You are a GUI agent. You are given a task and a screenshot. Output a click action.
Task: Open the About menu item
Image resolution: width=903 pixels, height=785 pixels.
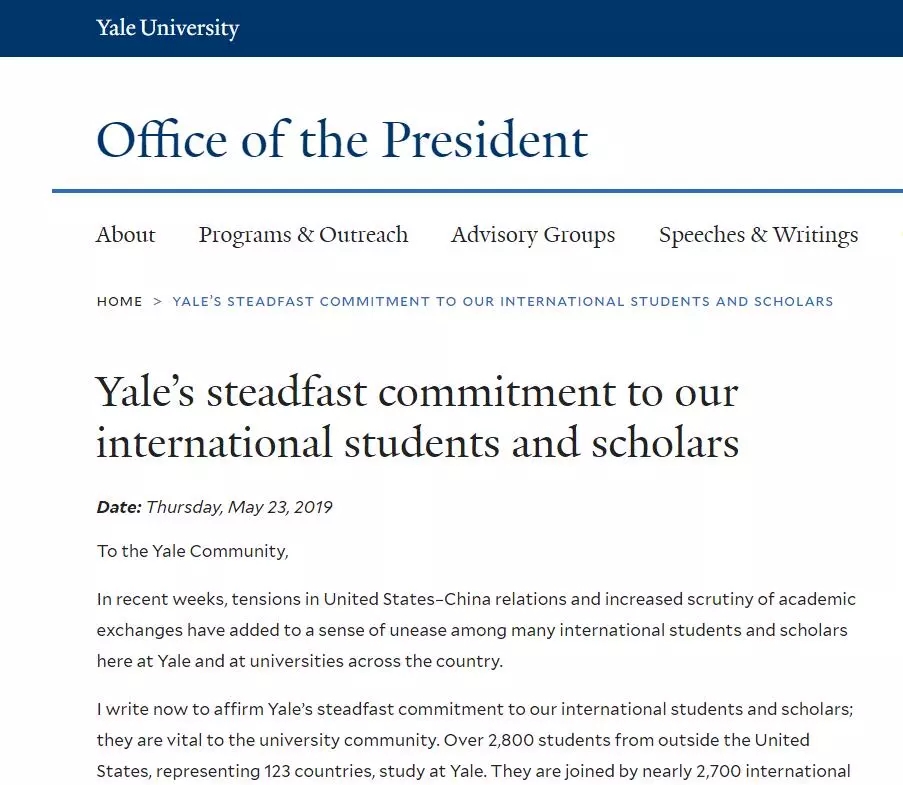[x=126, y=234]
